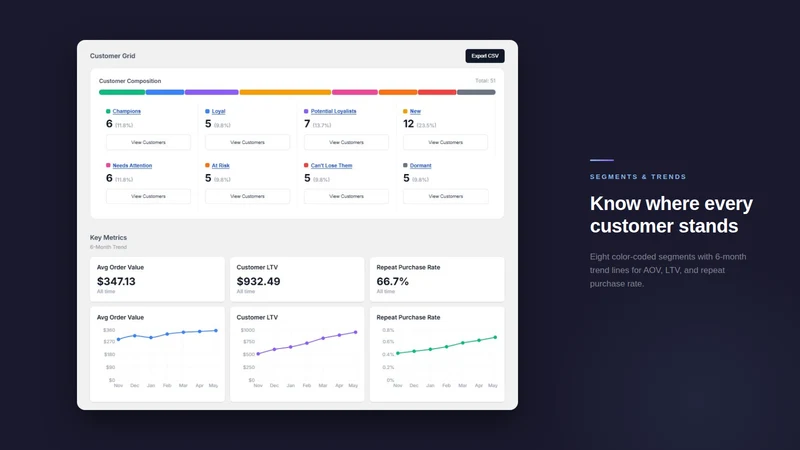
Task: Open the Can't Lose Them link
Action: (x=332, y=165)
